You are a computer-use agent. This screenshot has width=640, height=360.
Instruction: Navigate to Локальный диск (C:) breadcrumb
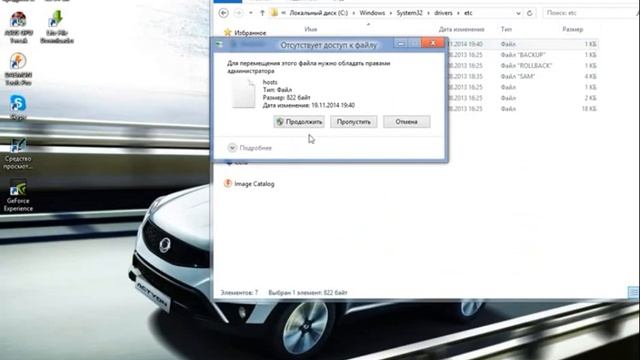[318, 13]
